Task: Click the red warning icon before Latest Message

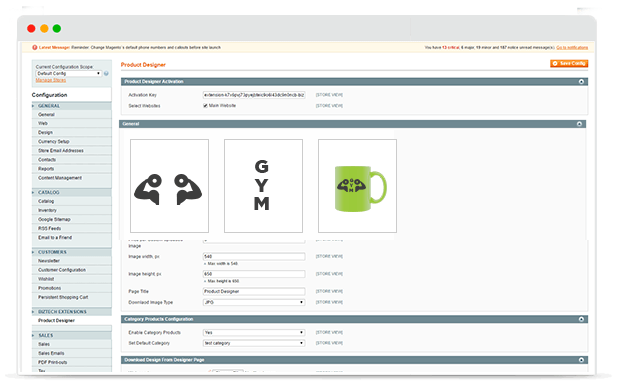Action: click(35, 47)
